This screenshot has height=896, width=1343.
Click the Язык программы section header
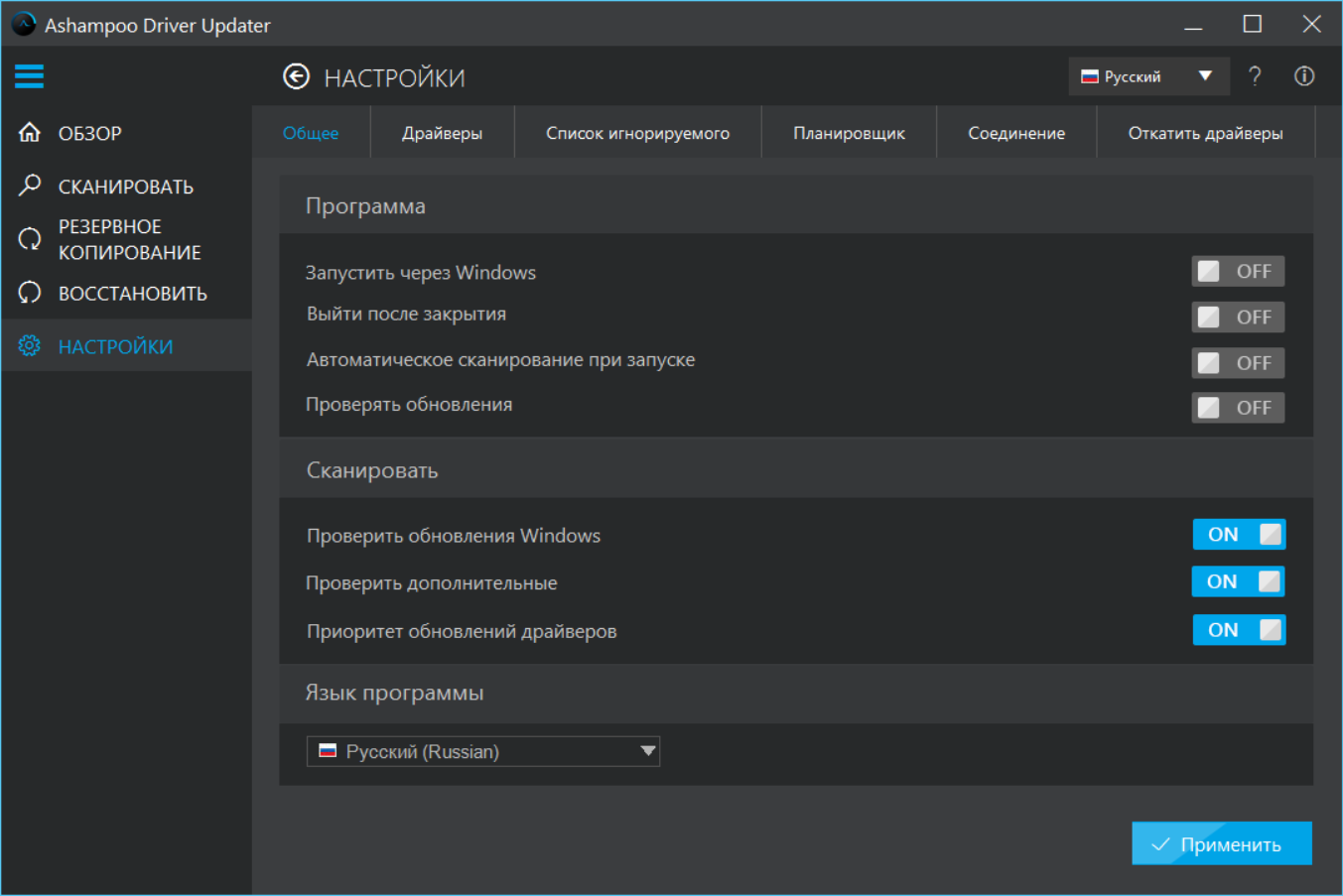click(796, 693)
